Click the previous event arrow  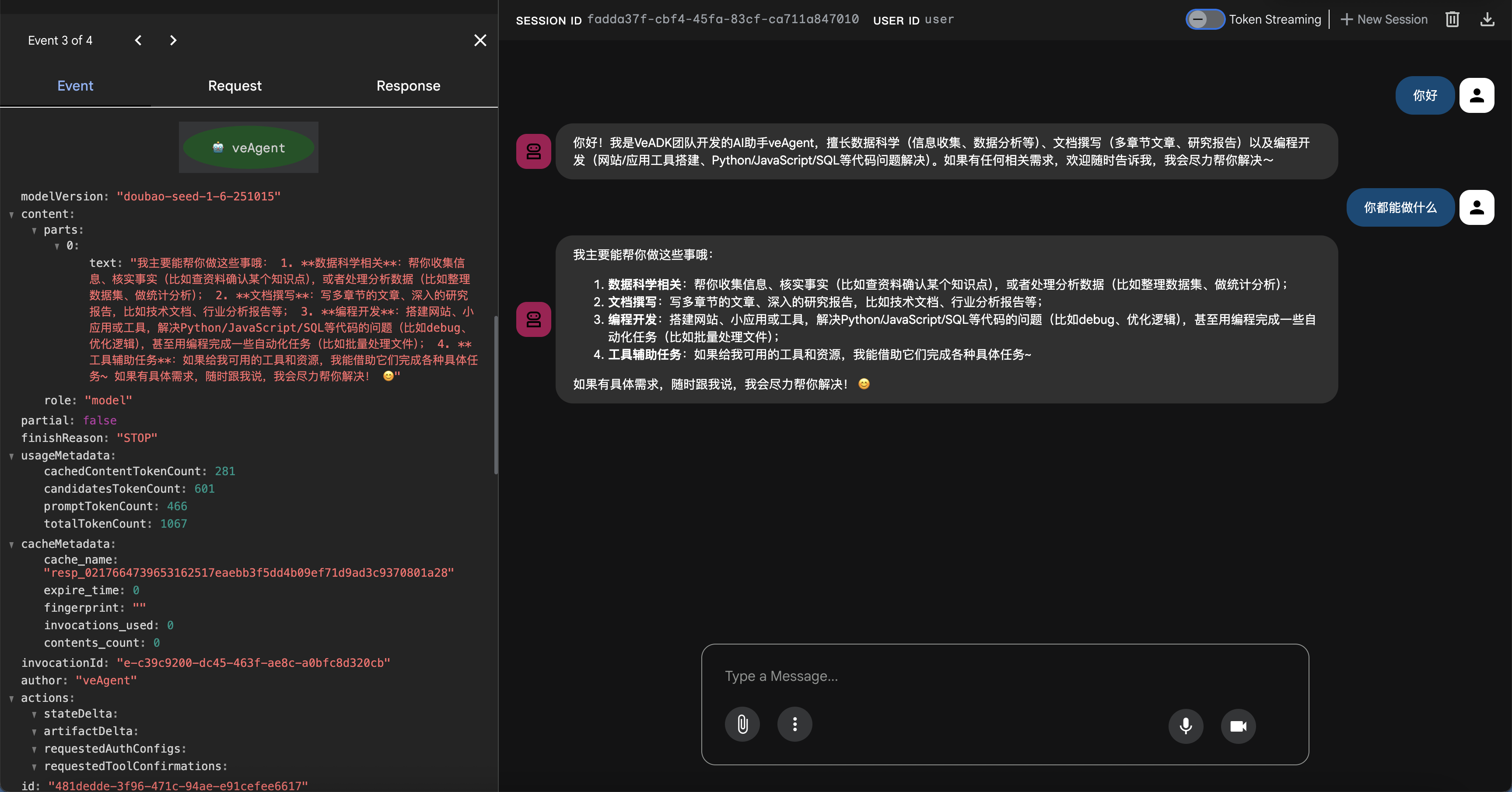coord(138,40)
